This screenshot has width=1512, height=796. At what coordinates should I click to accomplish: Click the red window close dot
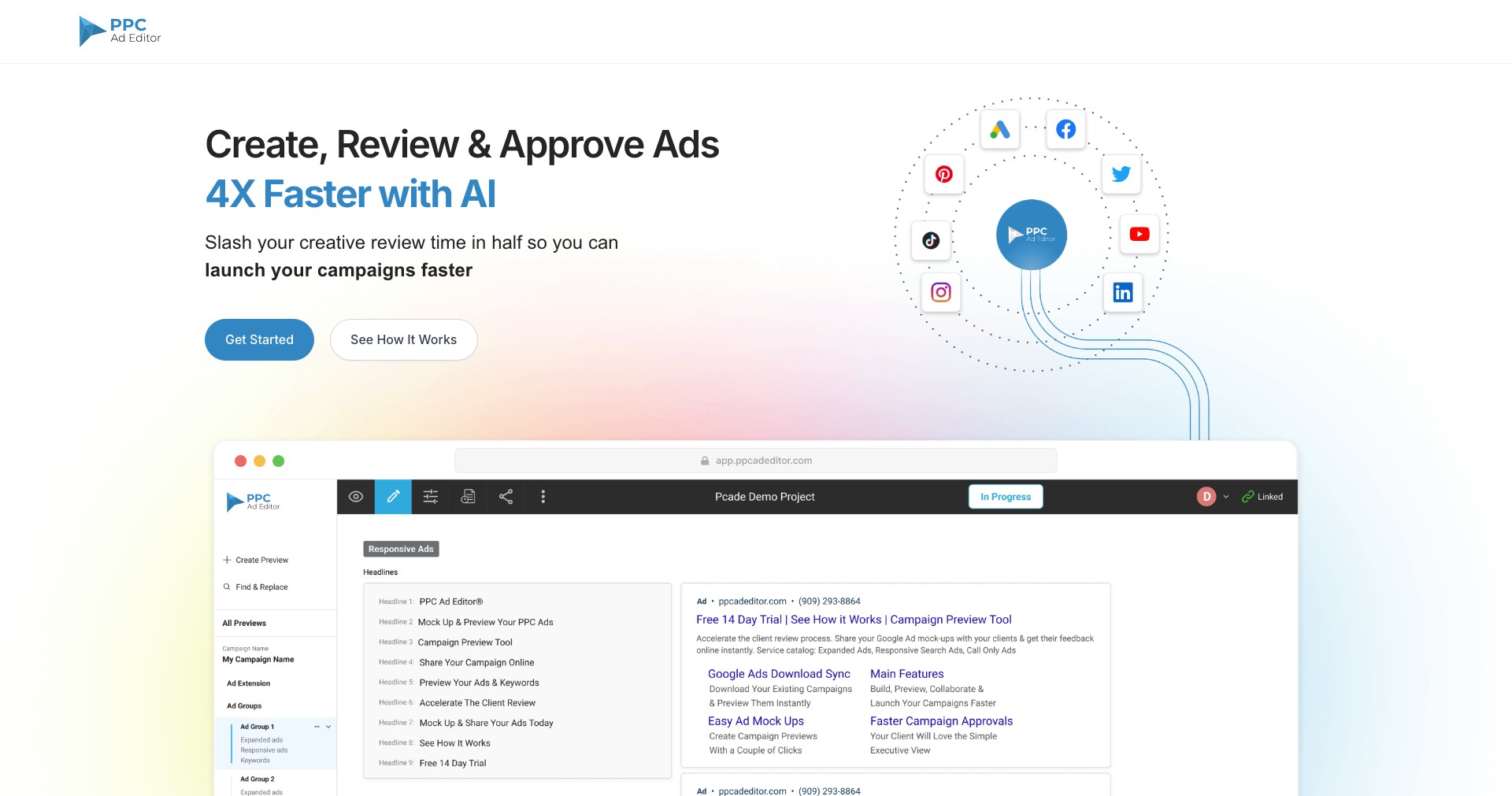[241, 461]
